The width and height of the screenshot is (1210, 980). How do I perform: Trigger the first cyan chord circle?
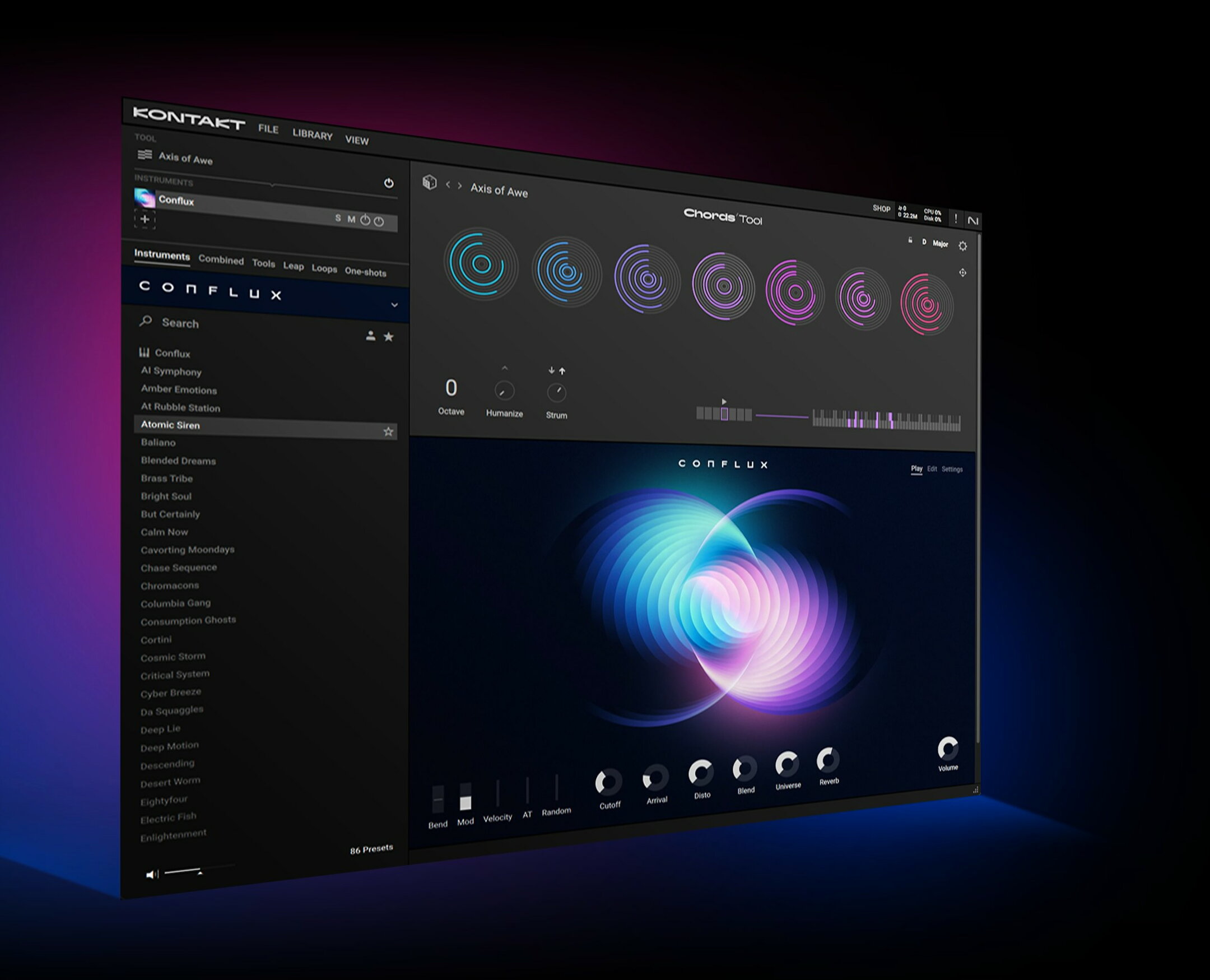pyautogui.click(x=481, y=263)
